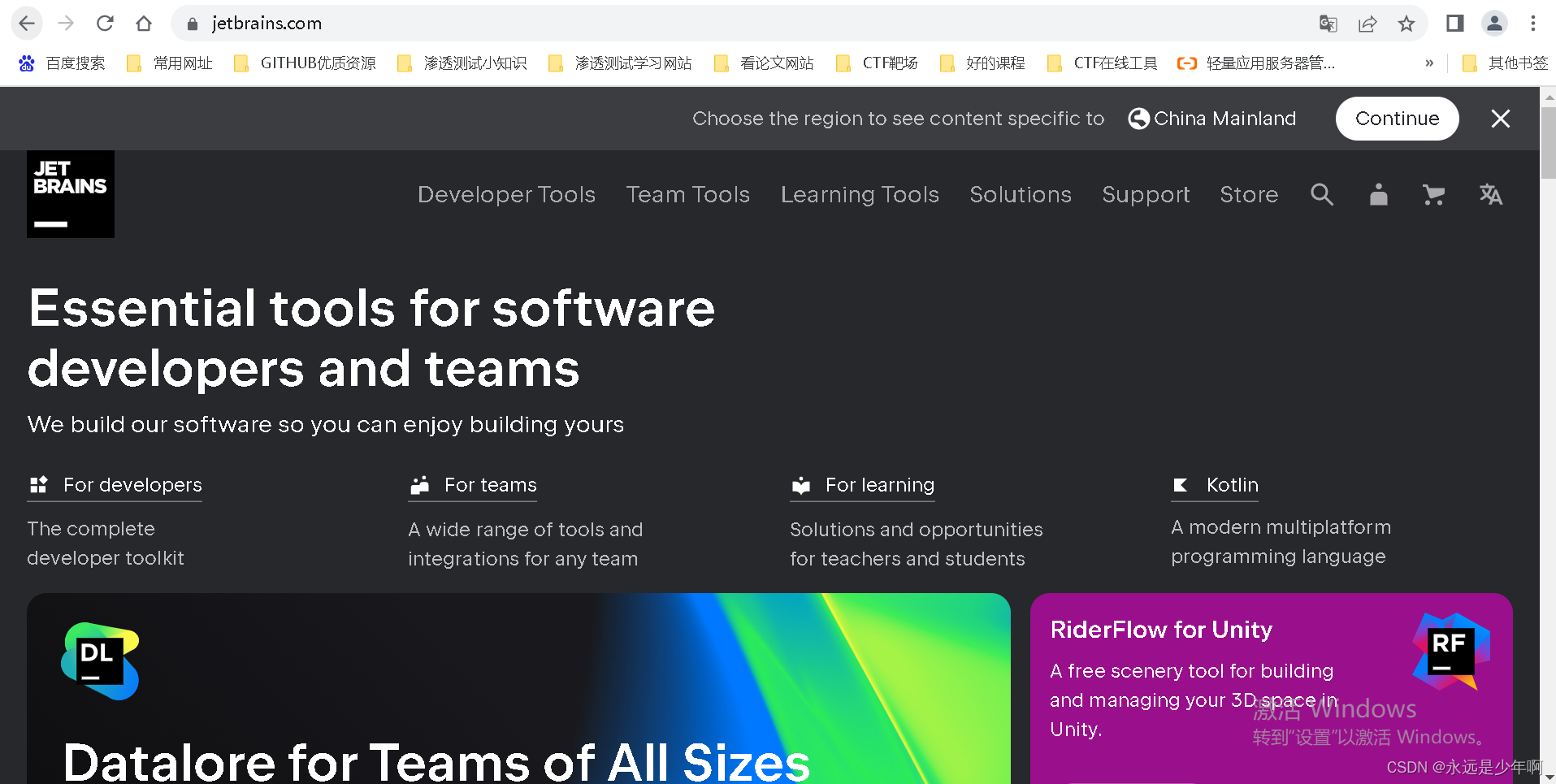Click the vertical scrollbar thumb
Screen dimensions: 1556x784
tap(1549, 143)
